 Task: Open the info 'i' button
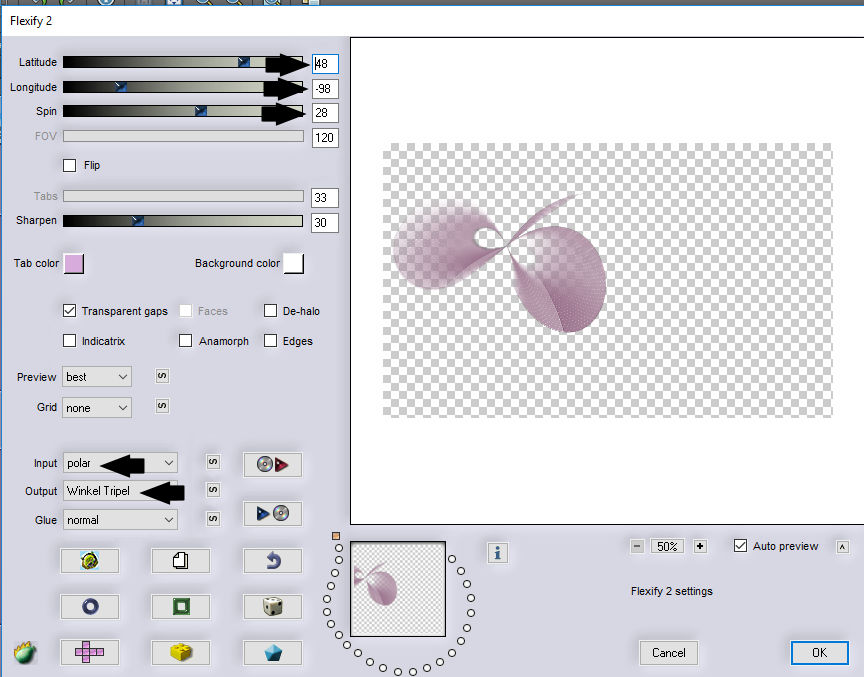tap(498, 552)
